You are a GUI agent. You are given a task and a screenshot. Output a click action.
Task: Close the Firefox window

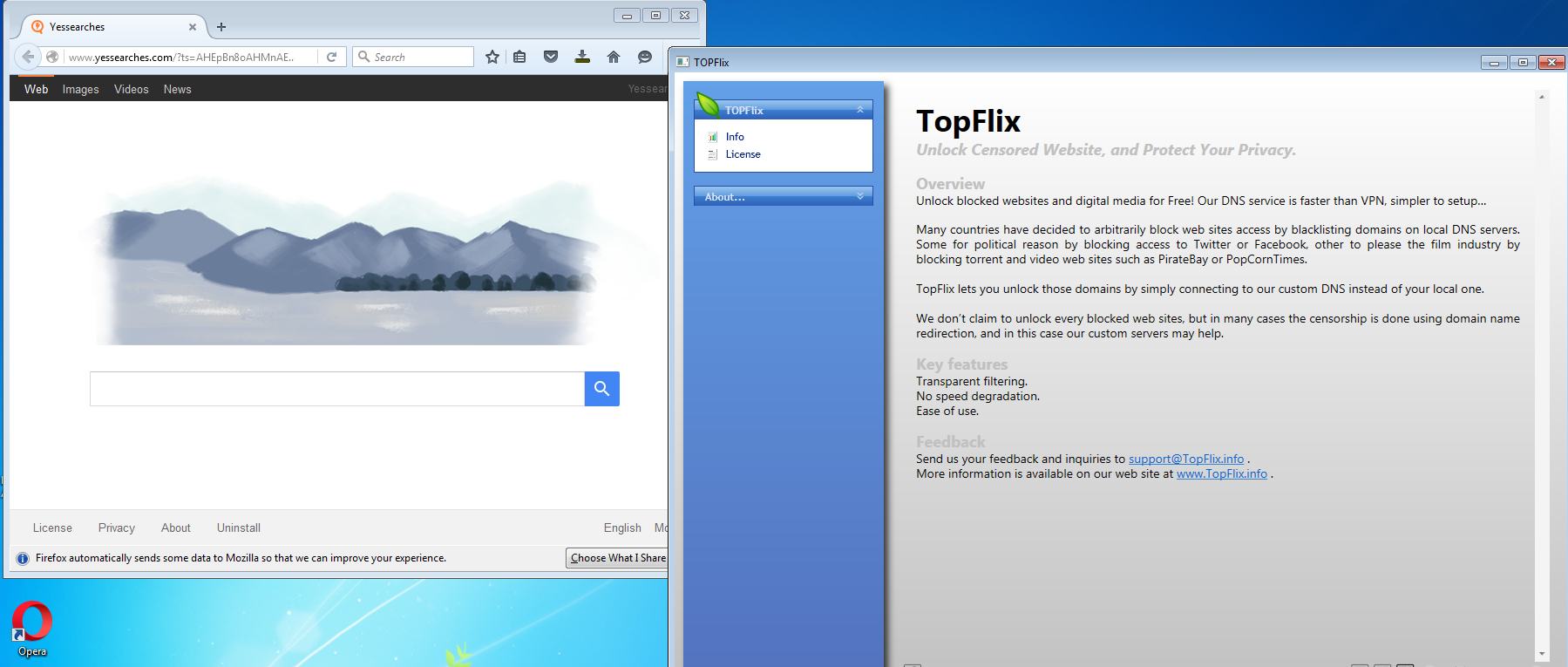pyautogui.click(x=685, y=15)
